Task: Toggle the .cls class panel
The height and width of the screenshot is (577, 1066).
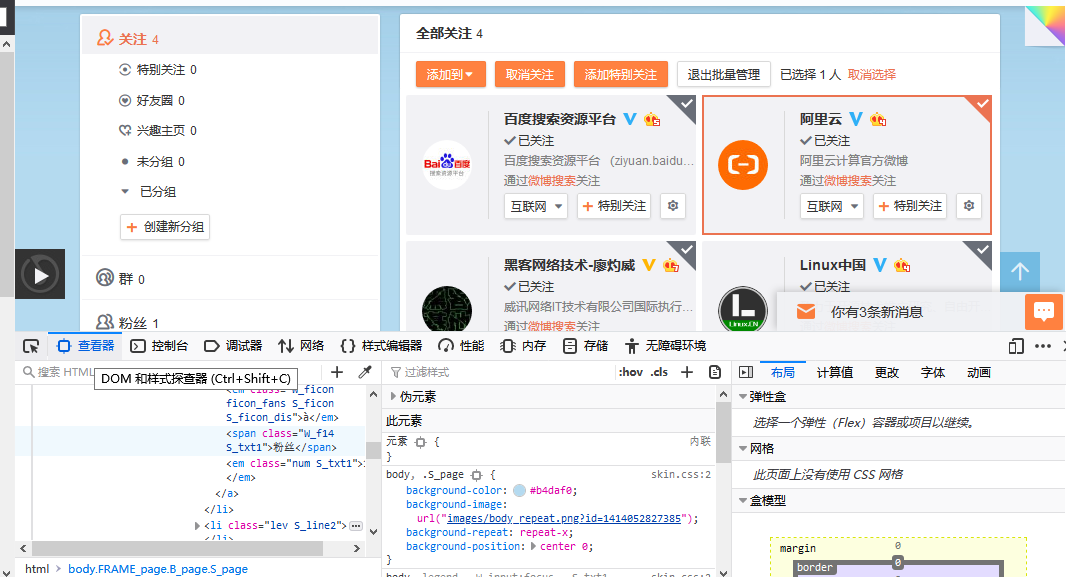Action: click(x=659, y=372)
